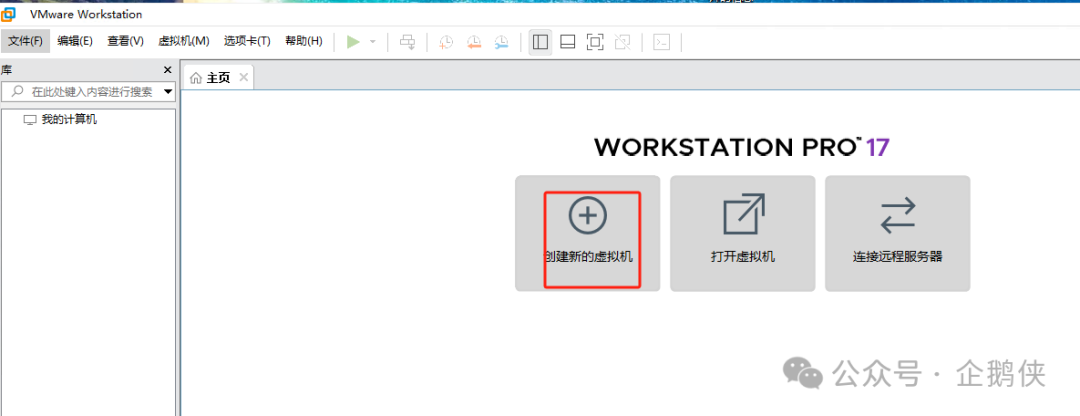Open the 文件(F) menu
The height and width of the screenshot is (416, 1080).
pyautogui.click(x=25, y=41)
